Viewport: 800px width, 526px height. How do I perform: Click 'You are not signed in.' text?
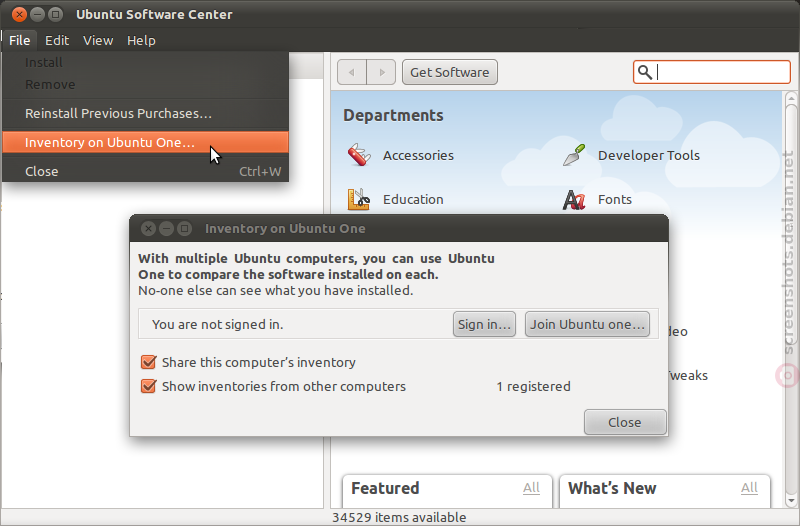click(217, 324)
